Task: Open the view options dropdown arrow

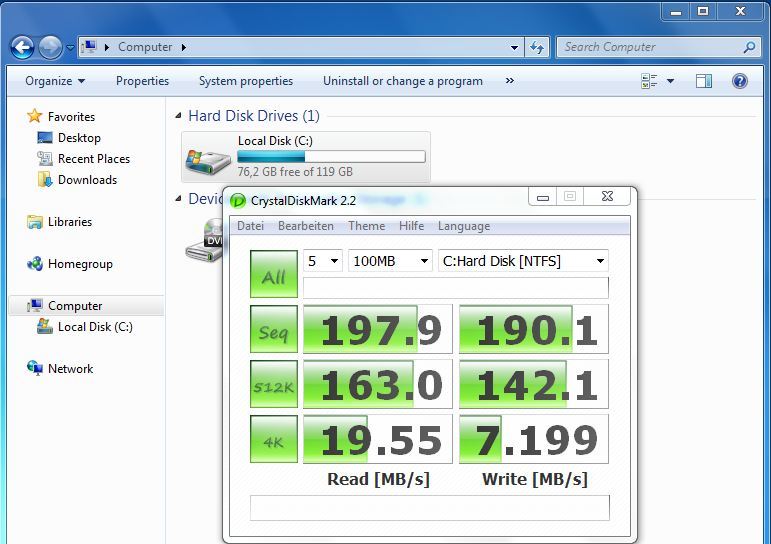Action: [x=670, y=81]
